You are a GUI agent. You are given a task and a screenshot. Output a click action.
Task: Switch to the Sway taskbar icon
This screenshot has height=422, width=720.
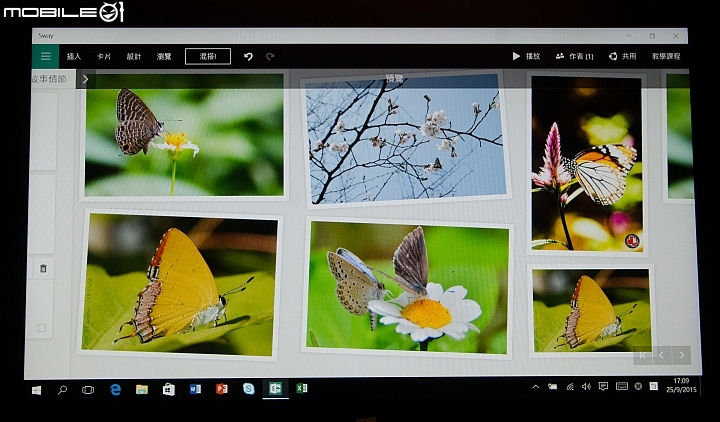276,389
